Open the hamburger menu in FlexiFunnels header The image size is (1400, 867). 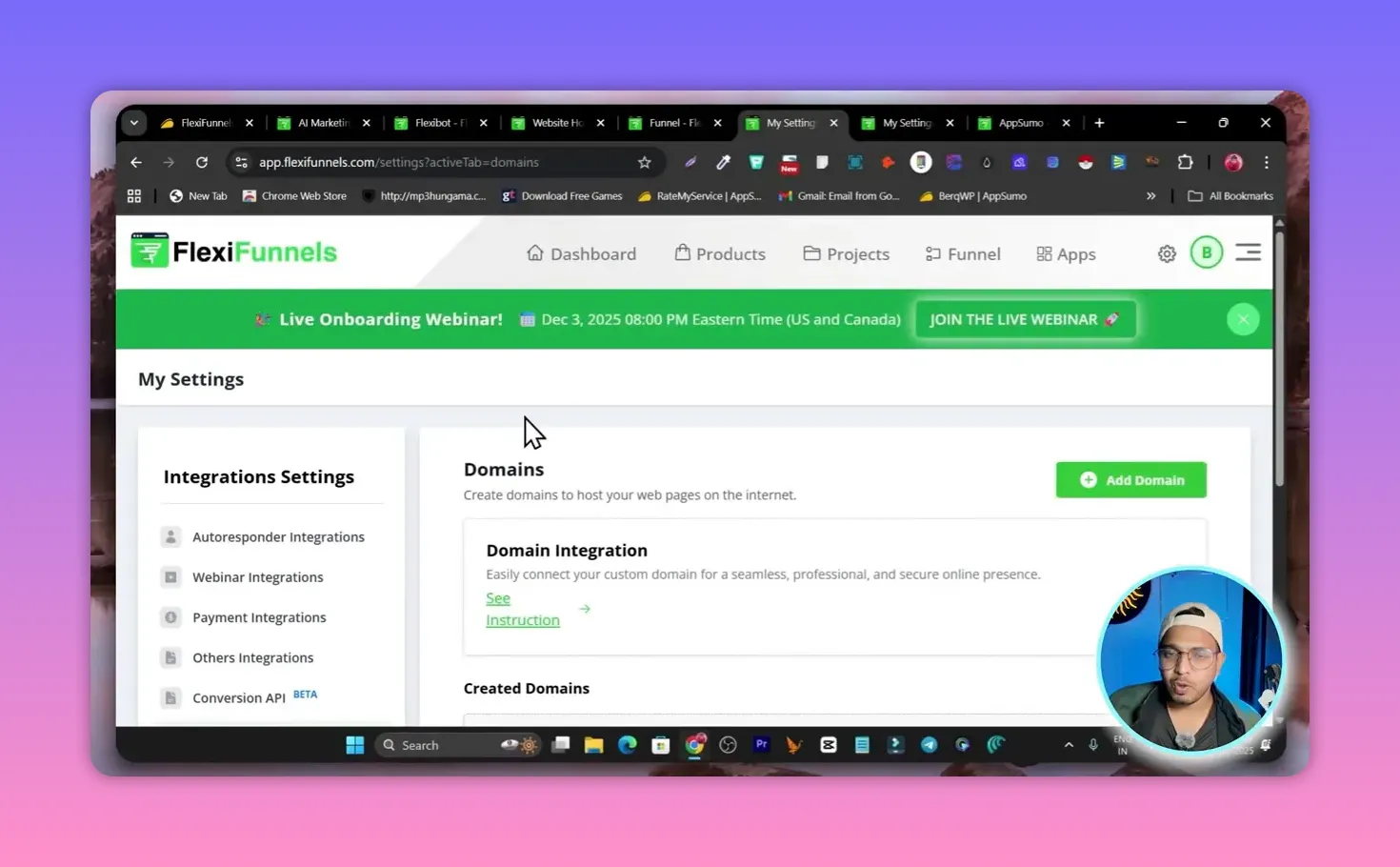[x=1248, y=252]
